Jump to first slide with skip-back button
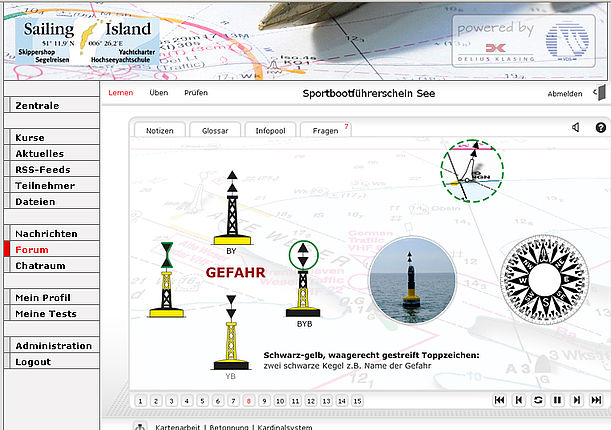 click(x=499, y=400)
